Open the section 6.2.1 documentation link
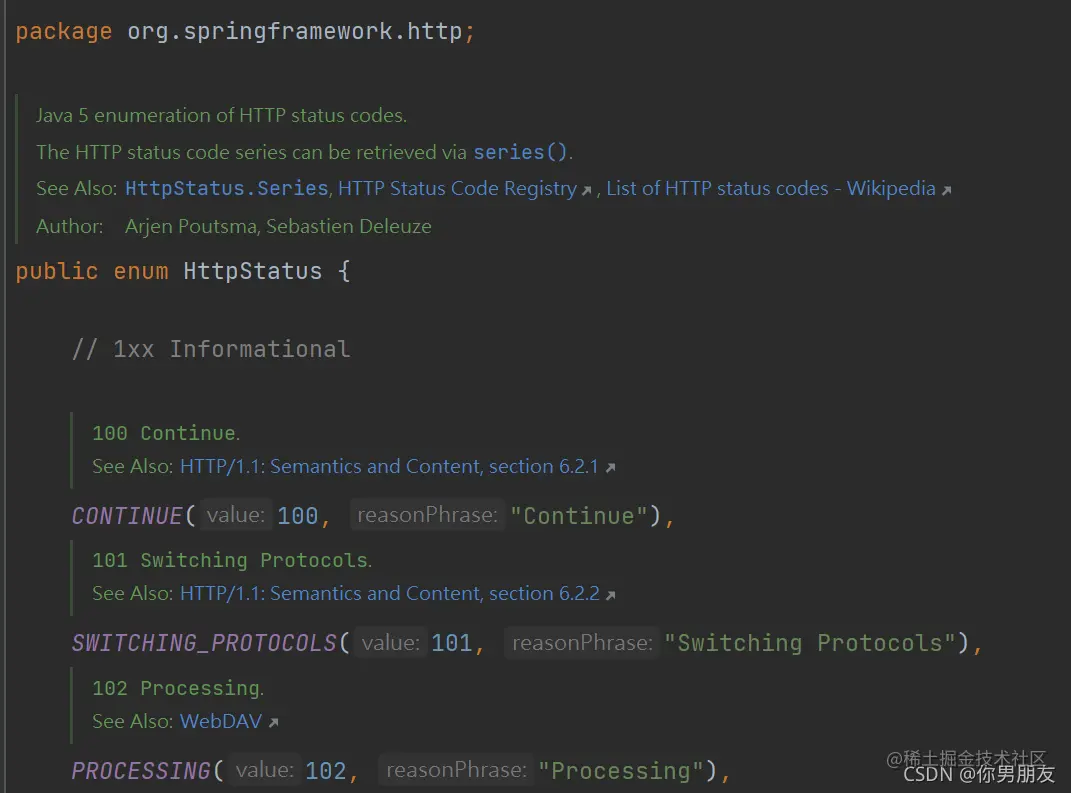Screen dimensions: 1071x793 point(389,467)
